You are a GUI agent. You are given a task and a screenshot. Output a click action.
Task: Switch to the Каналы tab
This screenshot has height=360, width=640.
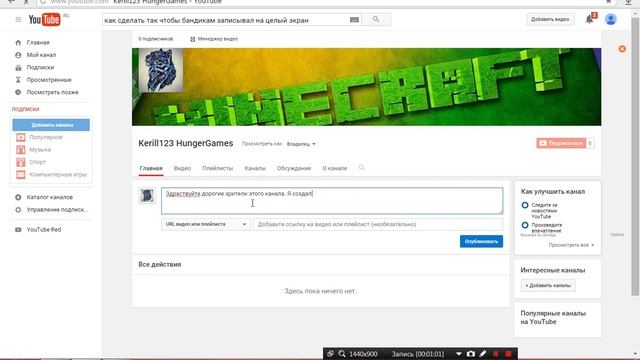pos(255,168)
